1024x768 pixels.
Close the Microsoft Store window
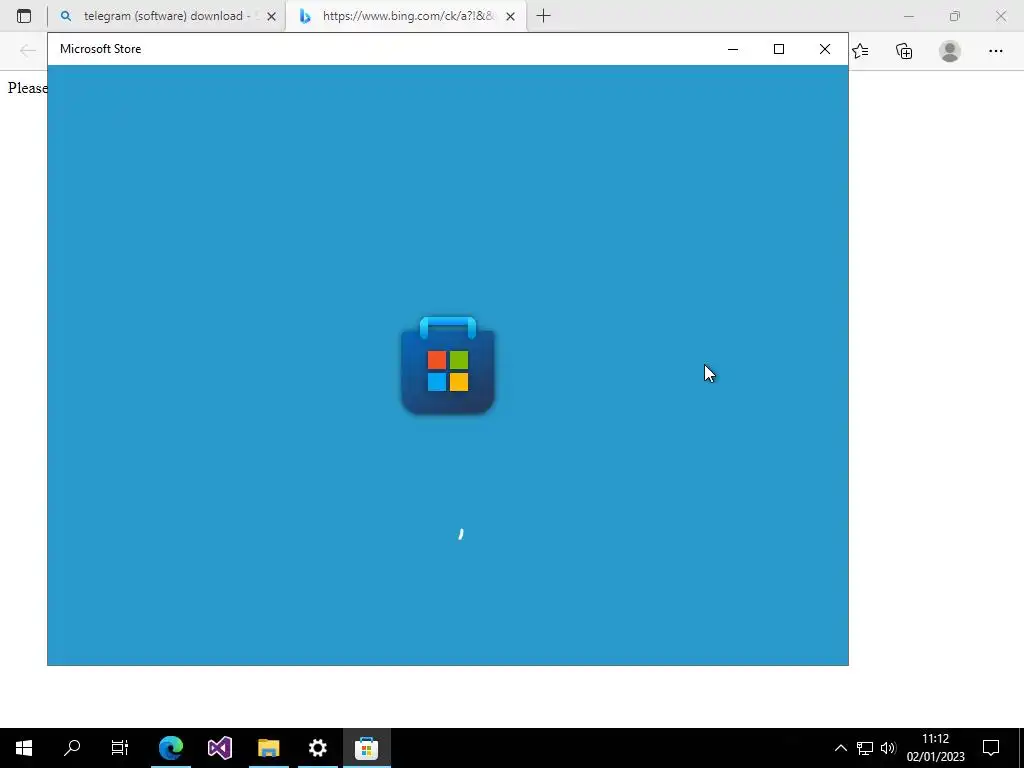point(825,49)
